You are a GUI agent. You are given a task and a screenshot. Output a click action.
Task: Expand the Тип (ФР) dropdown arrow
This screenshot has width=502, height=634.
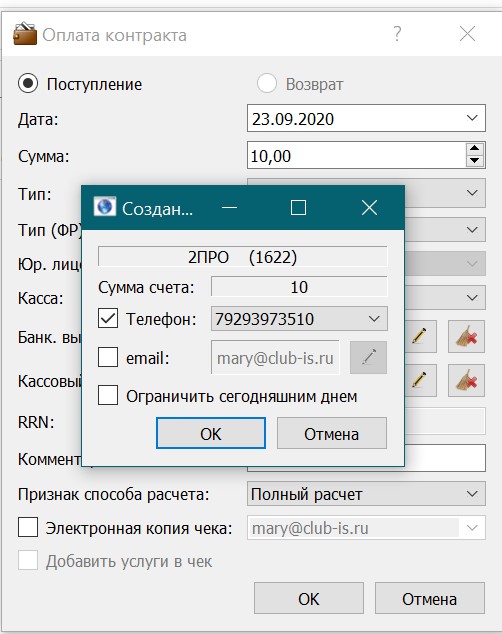pos(472,230)
